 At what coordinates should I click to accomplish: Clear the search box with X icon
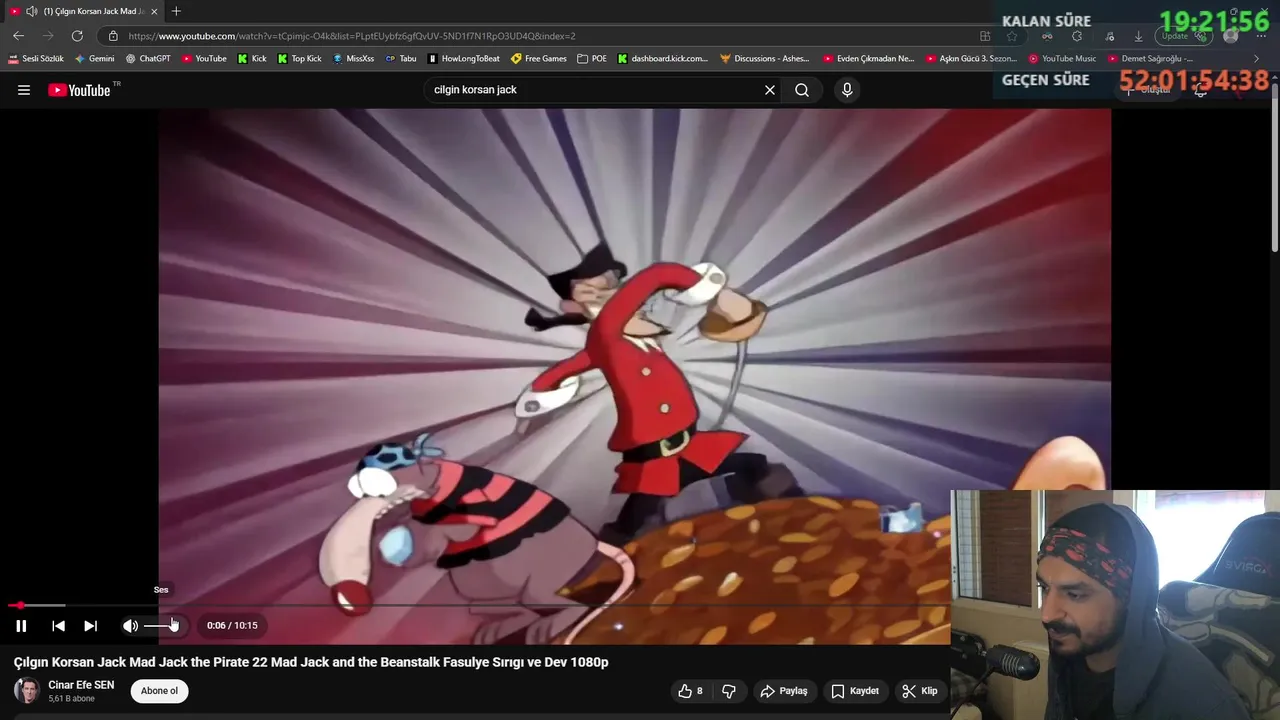[x=770, y=90]
